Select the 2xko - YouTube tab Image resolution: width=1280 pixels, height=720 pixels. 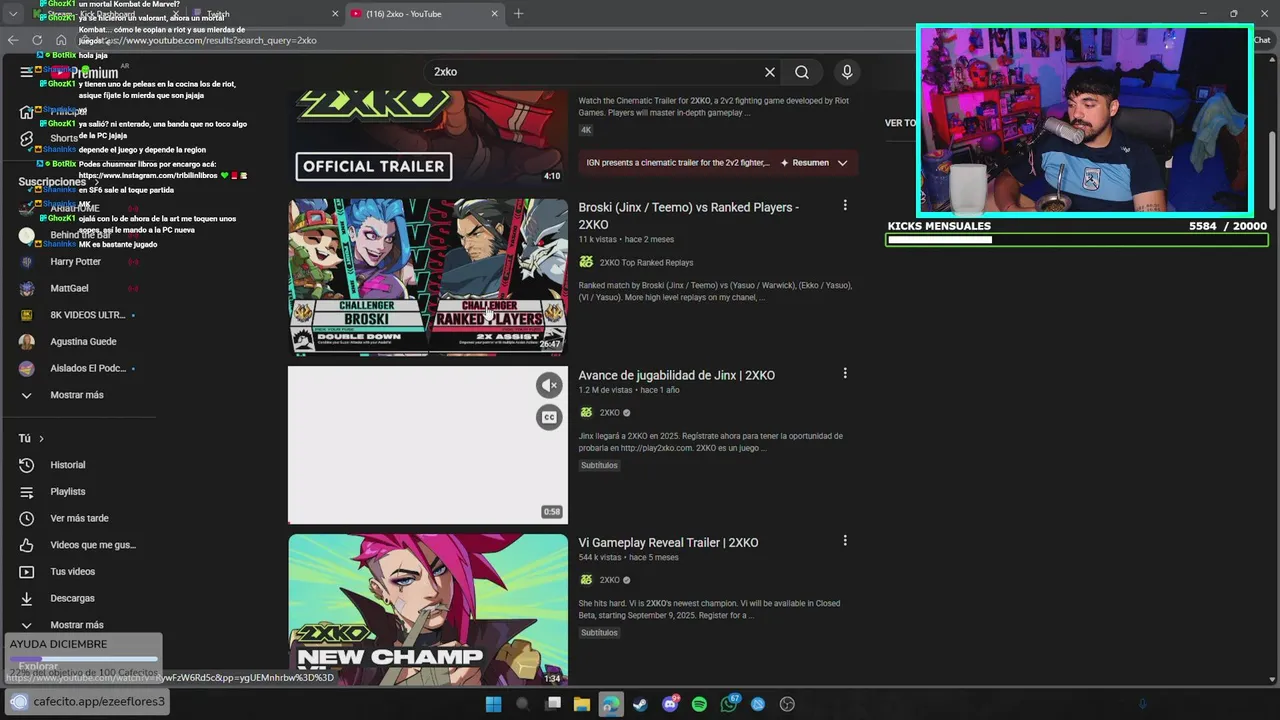pyautogui.click(x=425, y=14)
